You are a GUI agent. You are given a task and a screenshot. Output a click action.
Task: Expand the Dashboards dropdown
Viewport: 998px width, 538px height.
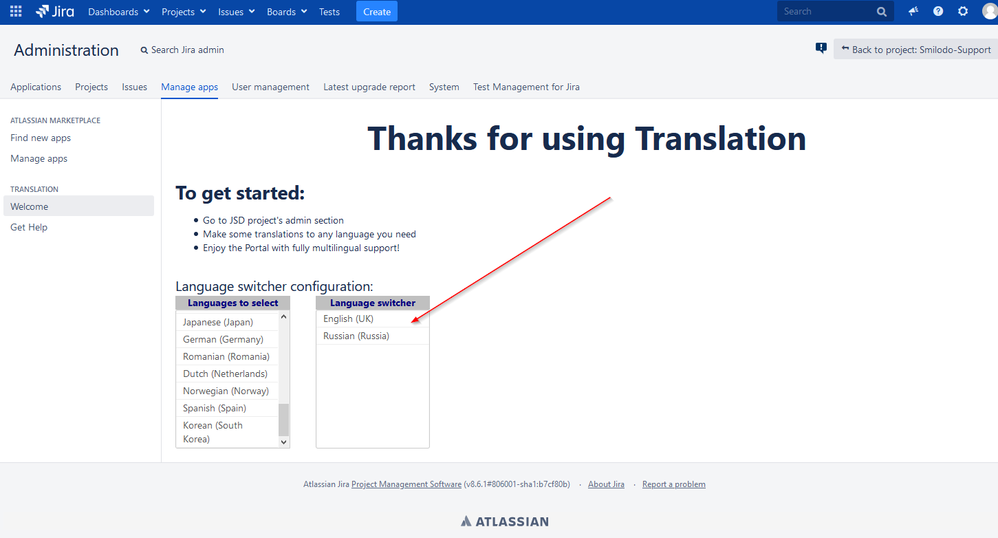click(x=119, y=11)
